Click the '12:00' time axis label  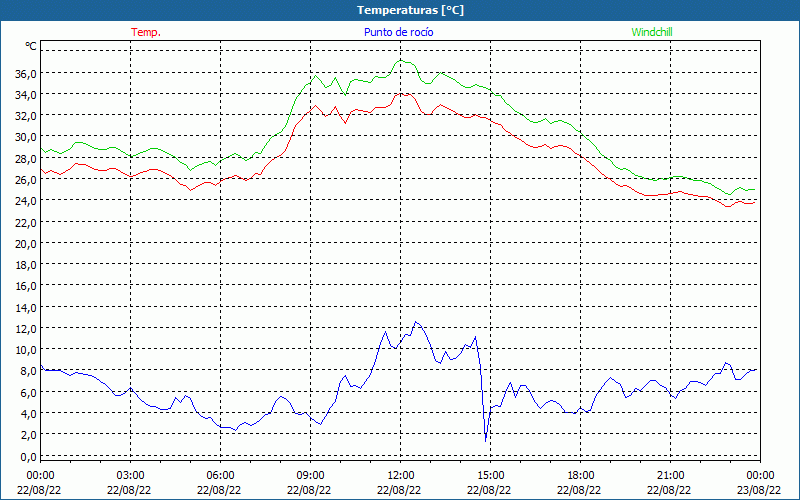click(x=401, y=476)
